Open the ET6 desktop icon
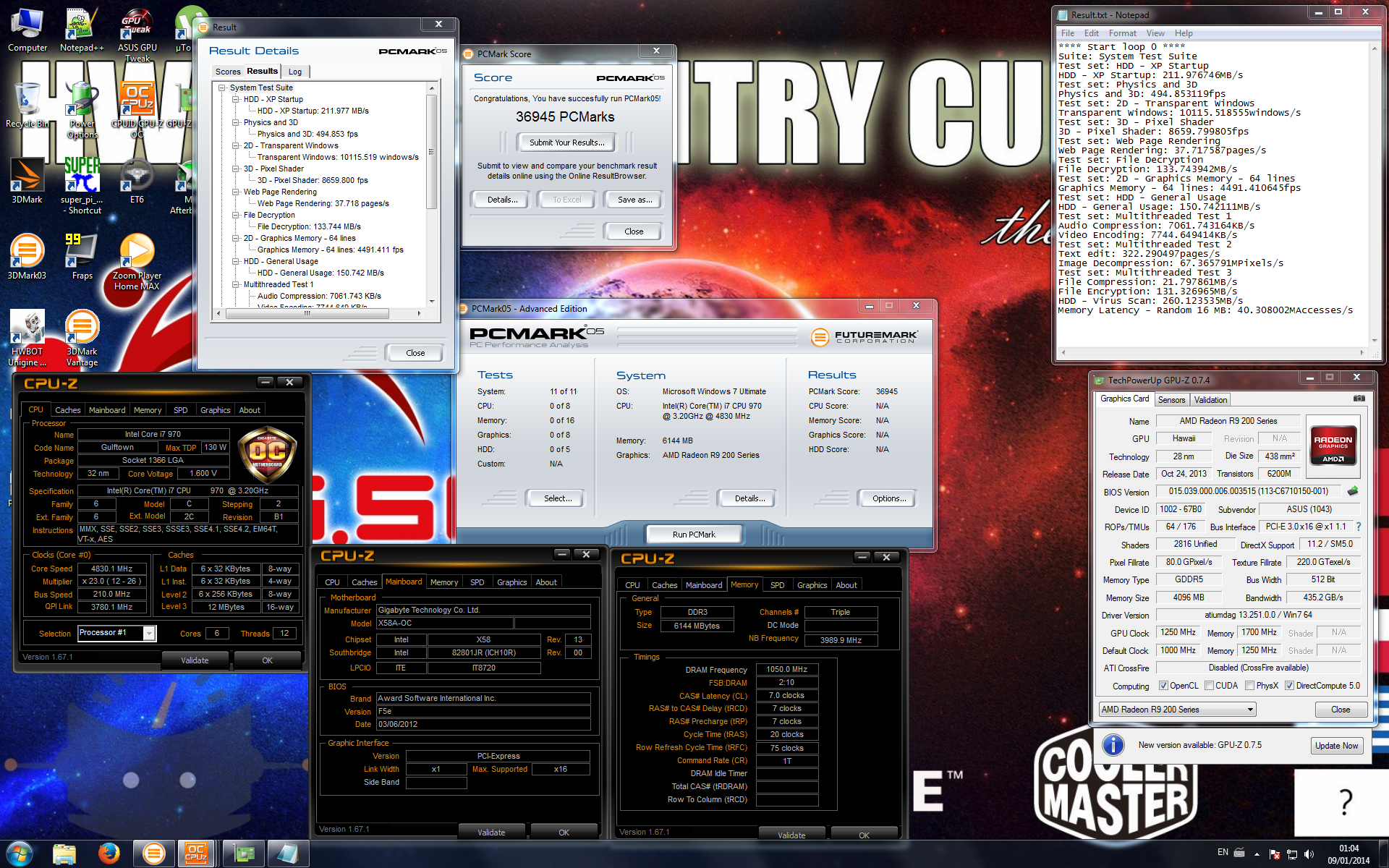 (137, 181)
